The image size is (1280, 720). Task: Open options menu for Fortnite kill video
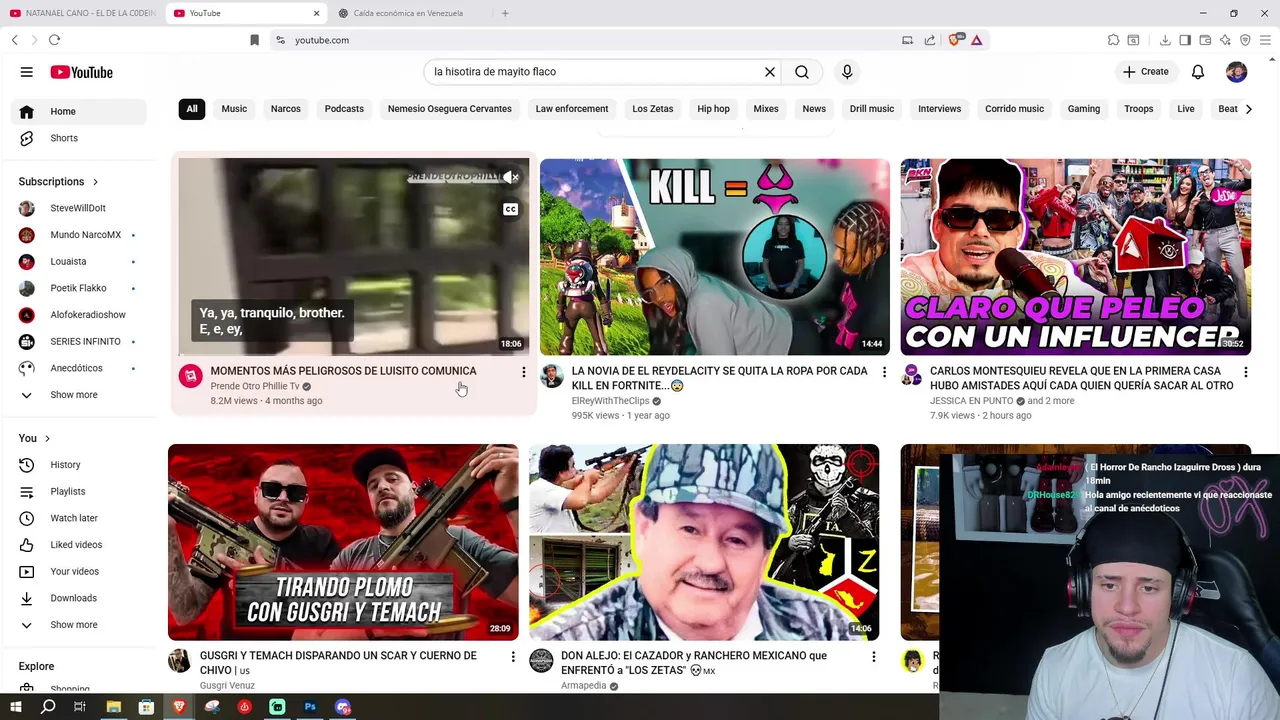[x=884, y=372]
